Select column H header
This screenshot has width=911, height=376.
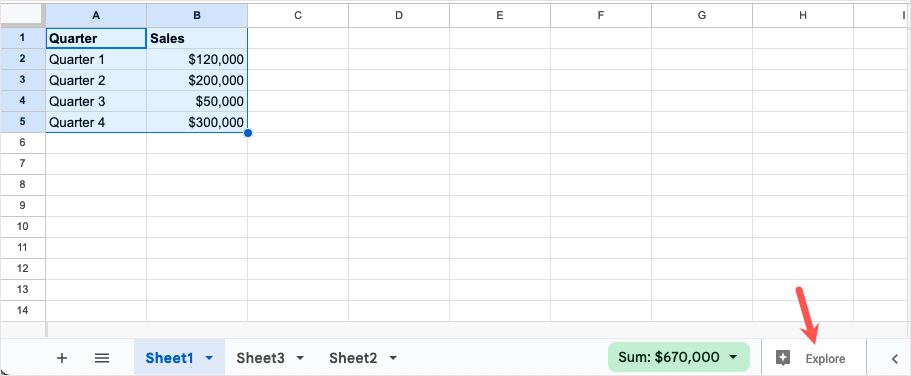(x=802, y=16)
